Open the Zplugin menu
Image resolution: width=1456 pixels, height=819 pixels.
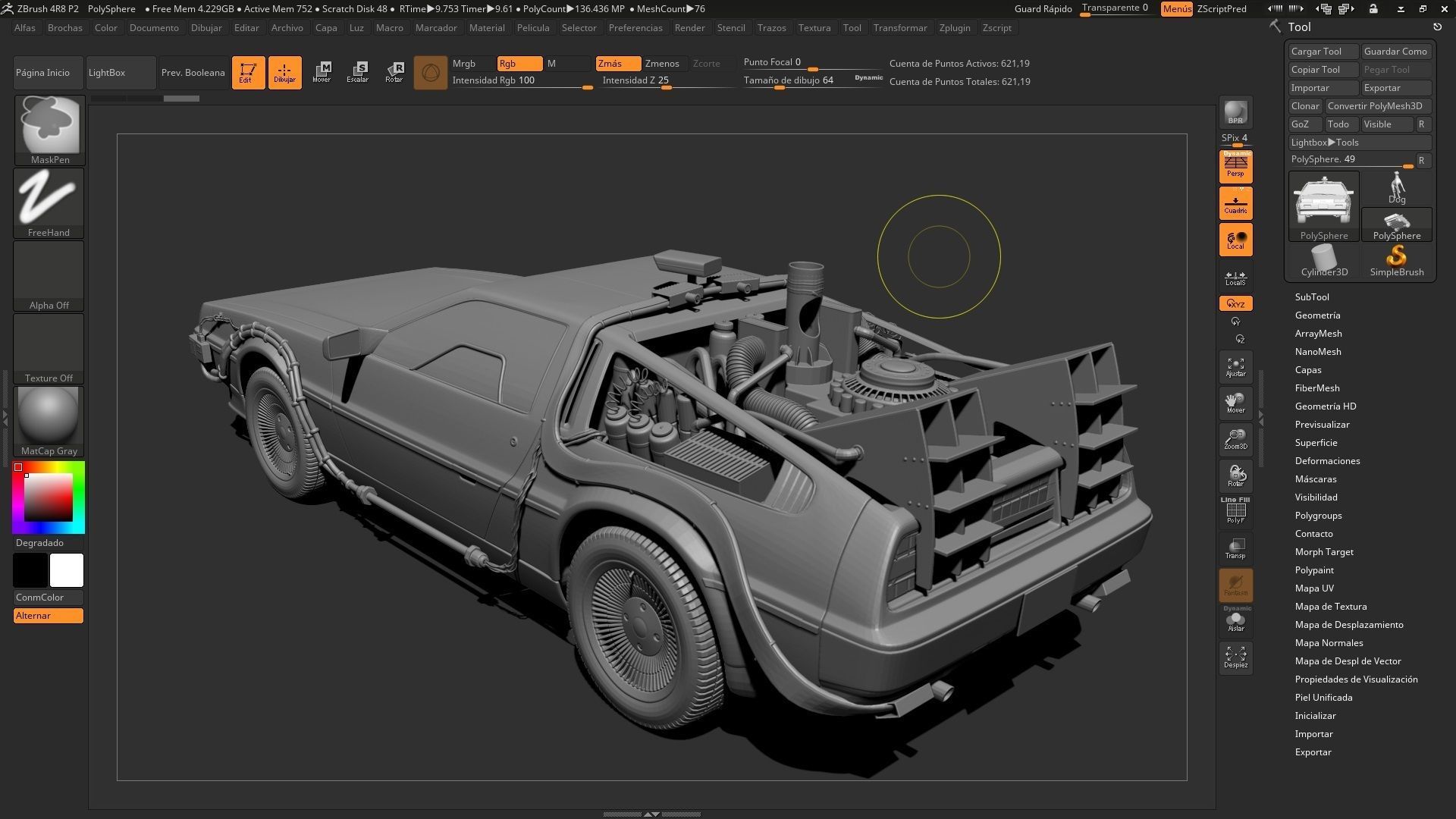point(955,28)
